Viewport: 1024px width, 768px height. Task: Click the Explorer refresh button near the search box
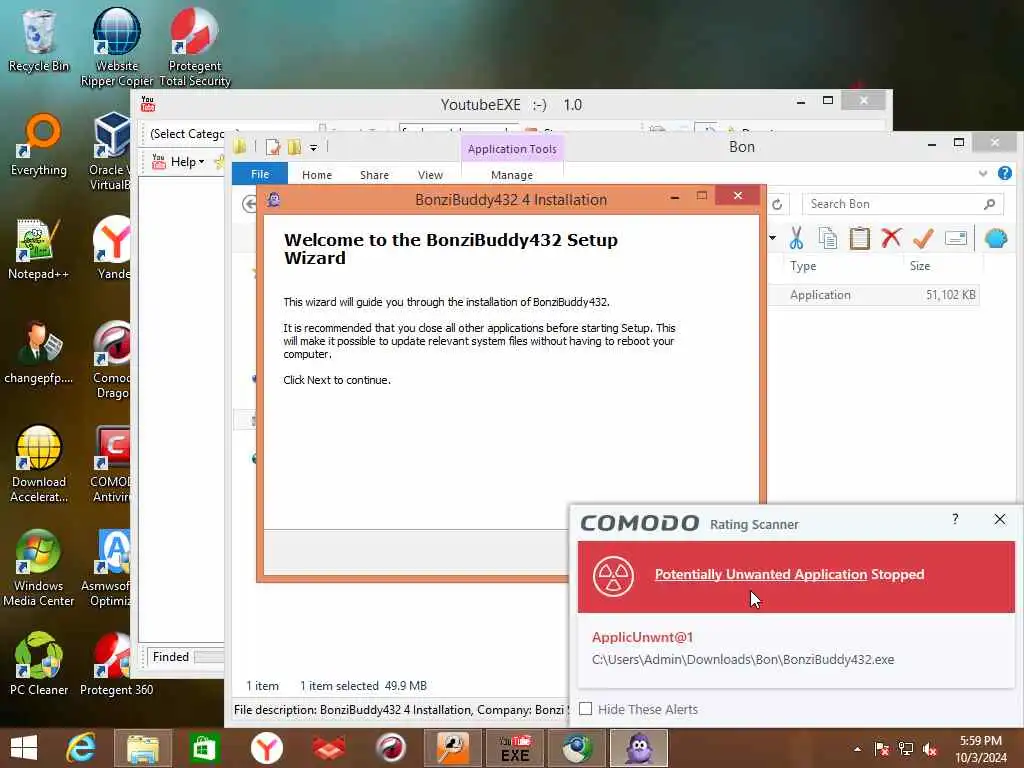point(777,204)
